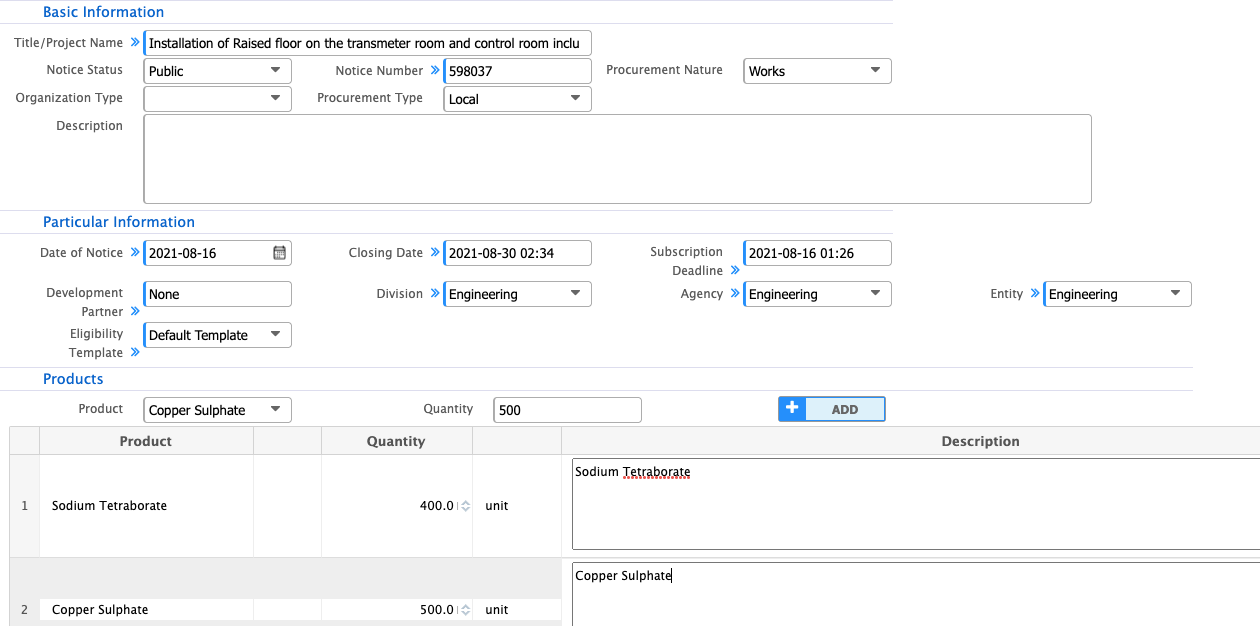Click quantity stepper for Copper Sulphate row

click(x=464, y=610)
